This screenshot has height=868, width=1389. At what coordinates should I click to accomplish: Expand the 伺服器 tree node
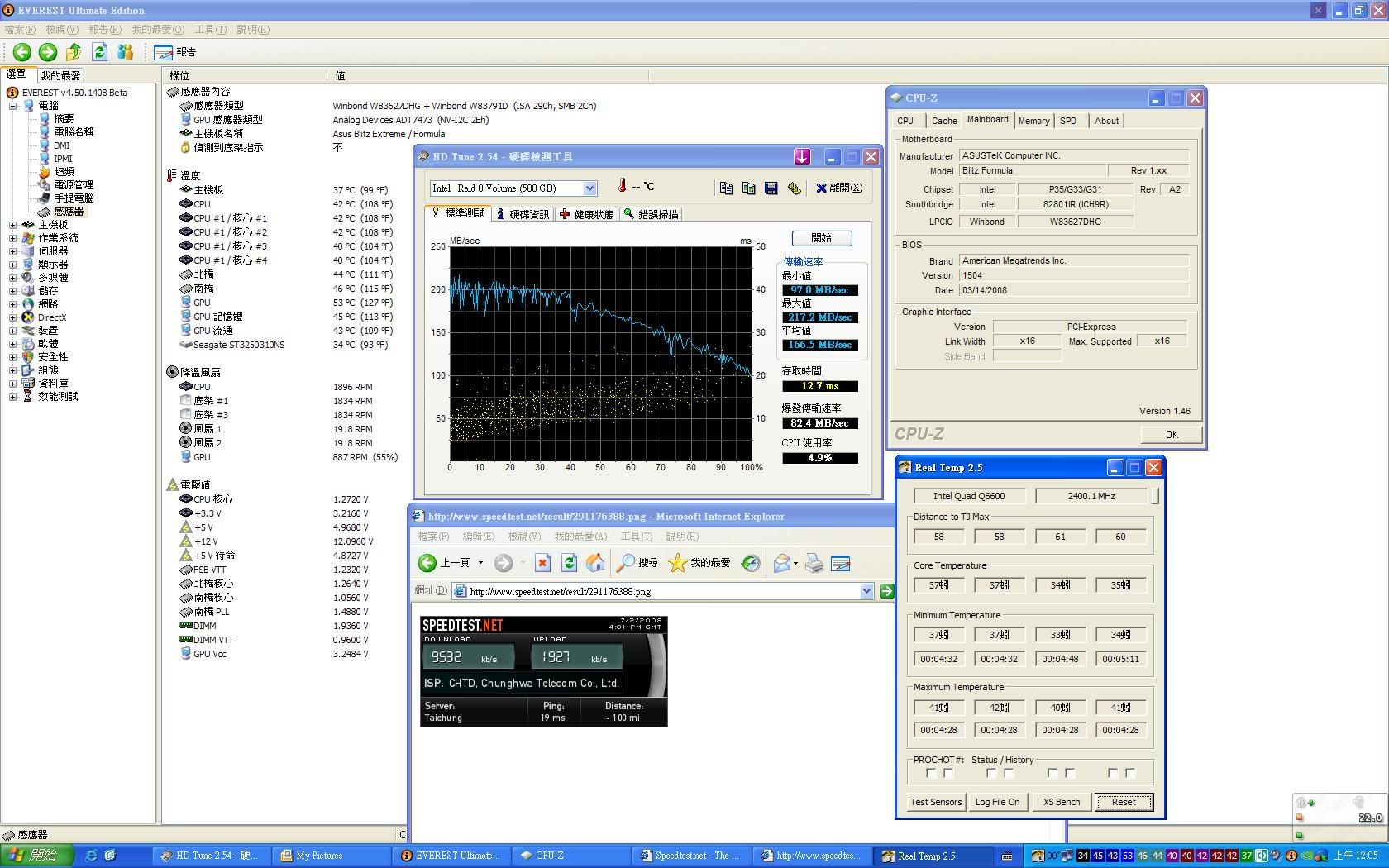coord(12,251)
